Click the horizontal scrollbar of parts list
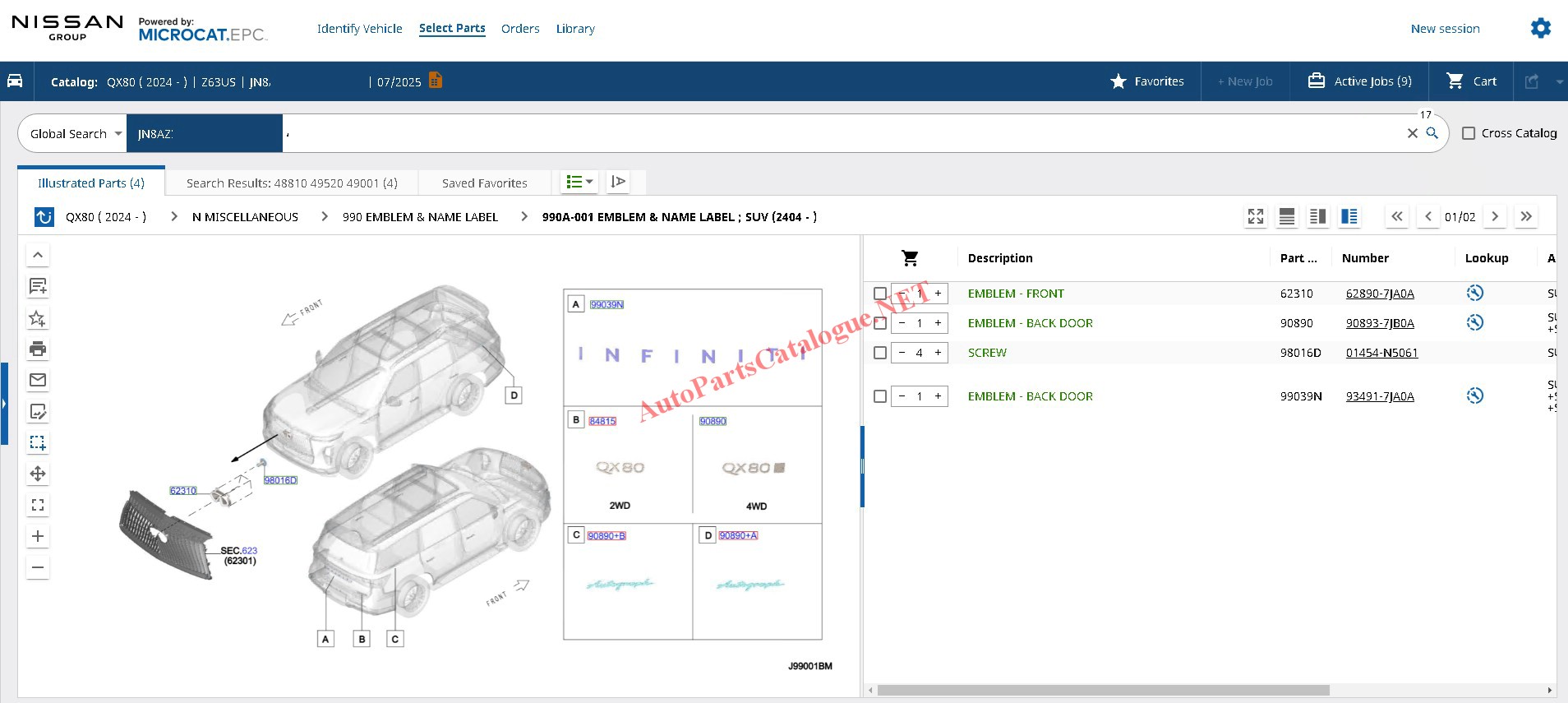This screenshot has height=703, width=1568. pos(1103,690)
